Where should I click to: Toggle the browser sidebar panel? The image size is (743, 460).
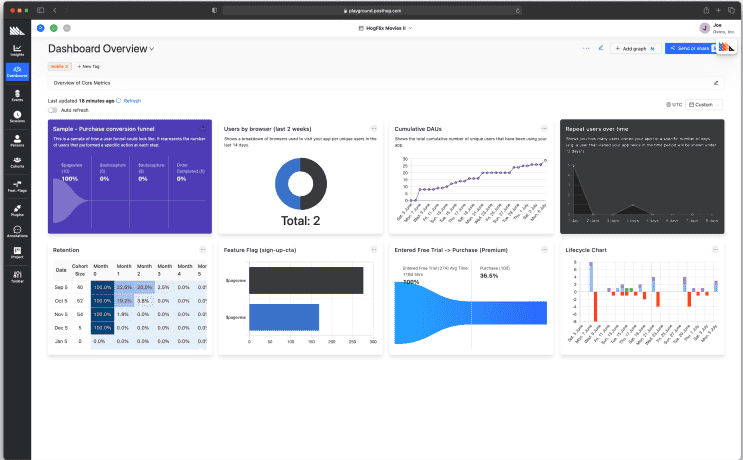pos(41,10)
